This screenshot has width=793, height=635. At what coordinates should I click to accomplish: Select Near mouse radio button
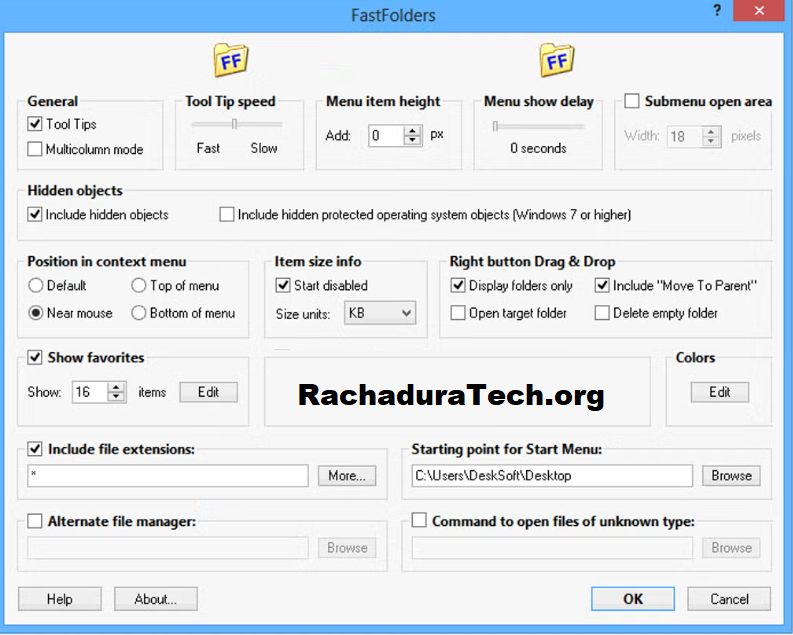[35, 313]
